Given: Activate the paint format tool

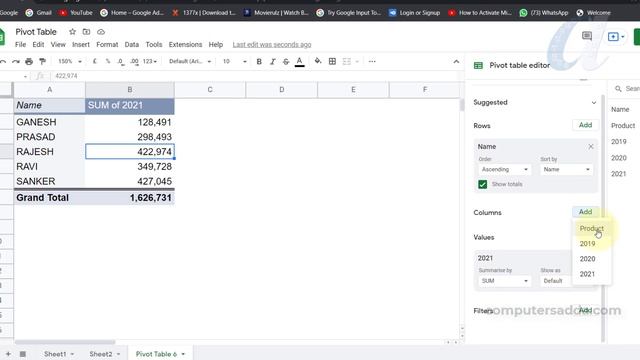Looking at the screenshot, I should [x=42, y=62].
